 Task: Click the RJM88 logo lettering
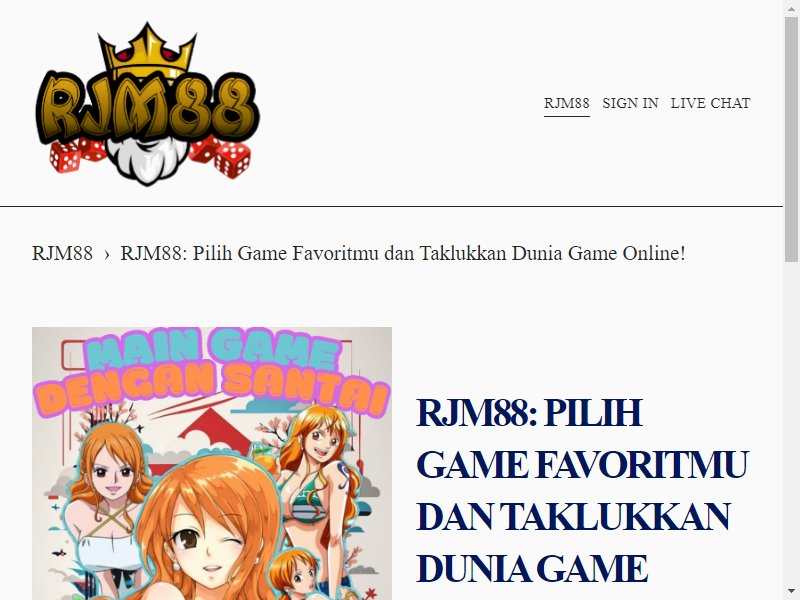148,106
